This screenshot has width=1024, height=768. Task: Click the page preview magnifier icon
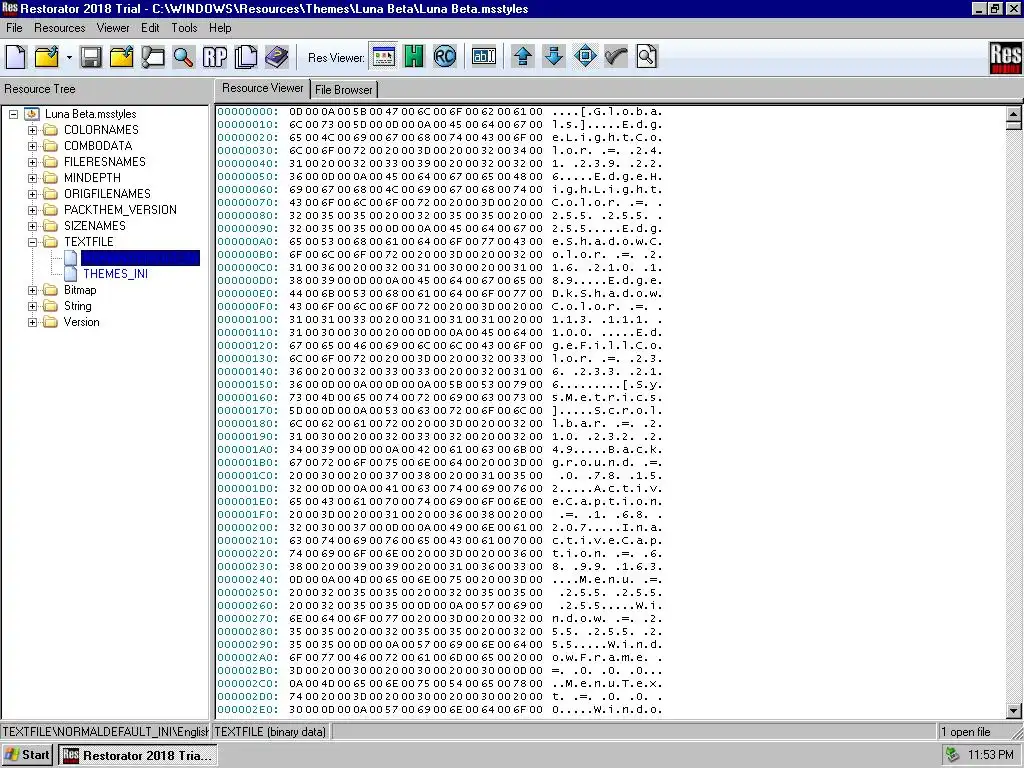click(x=647, y=57)
